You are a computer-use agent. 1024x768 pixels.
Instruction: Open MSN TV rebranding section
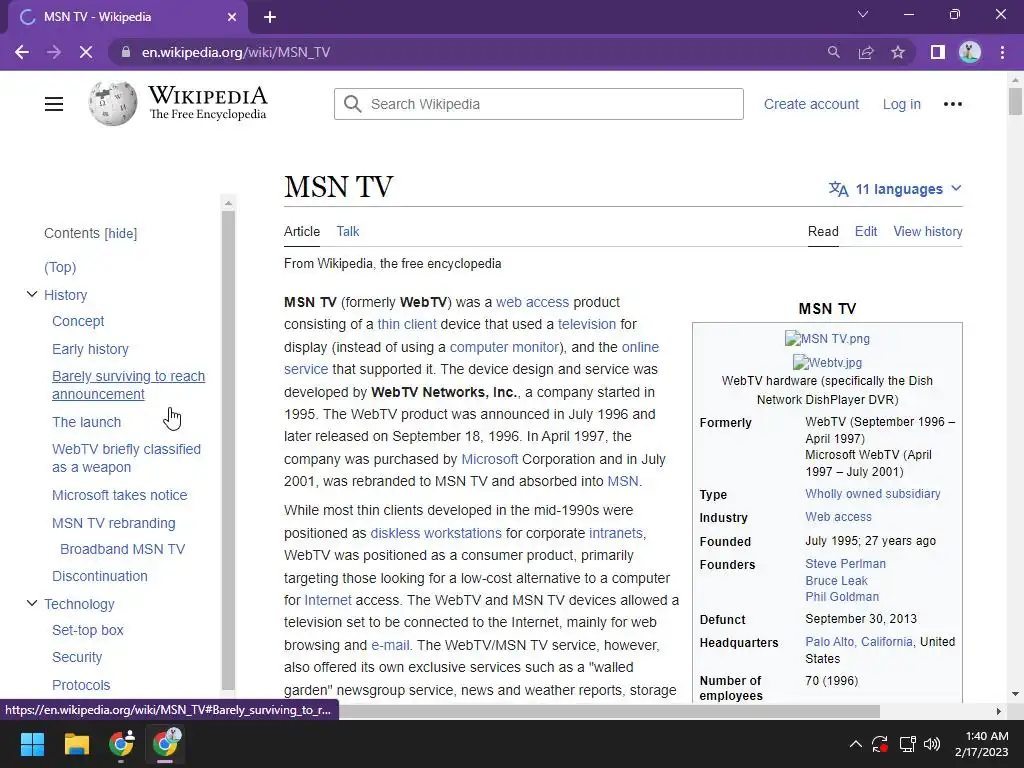[114, 523]
